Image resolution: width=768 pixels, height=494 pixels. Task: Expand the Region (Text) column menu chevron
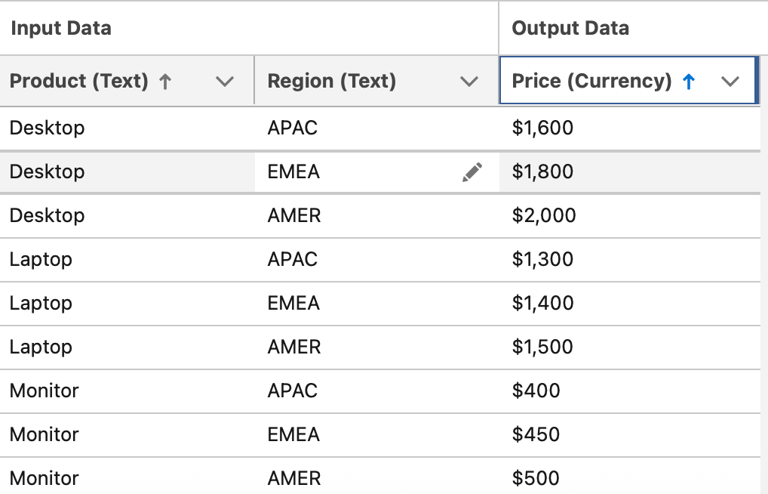point(469,82)
